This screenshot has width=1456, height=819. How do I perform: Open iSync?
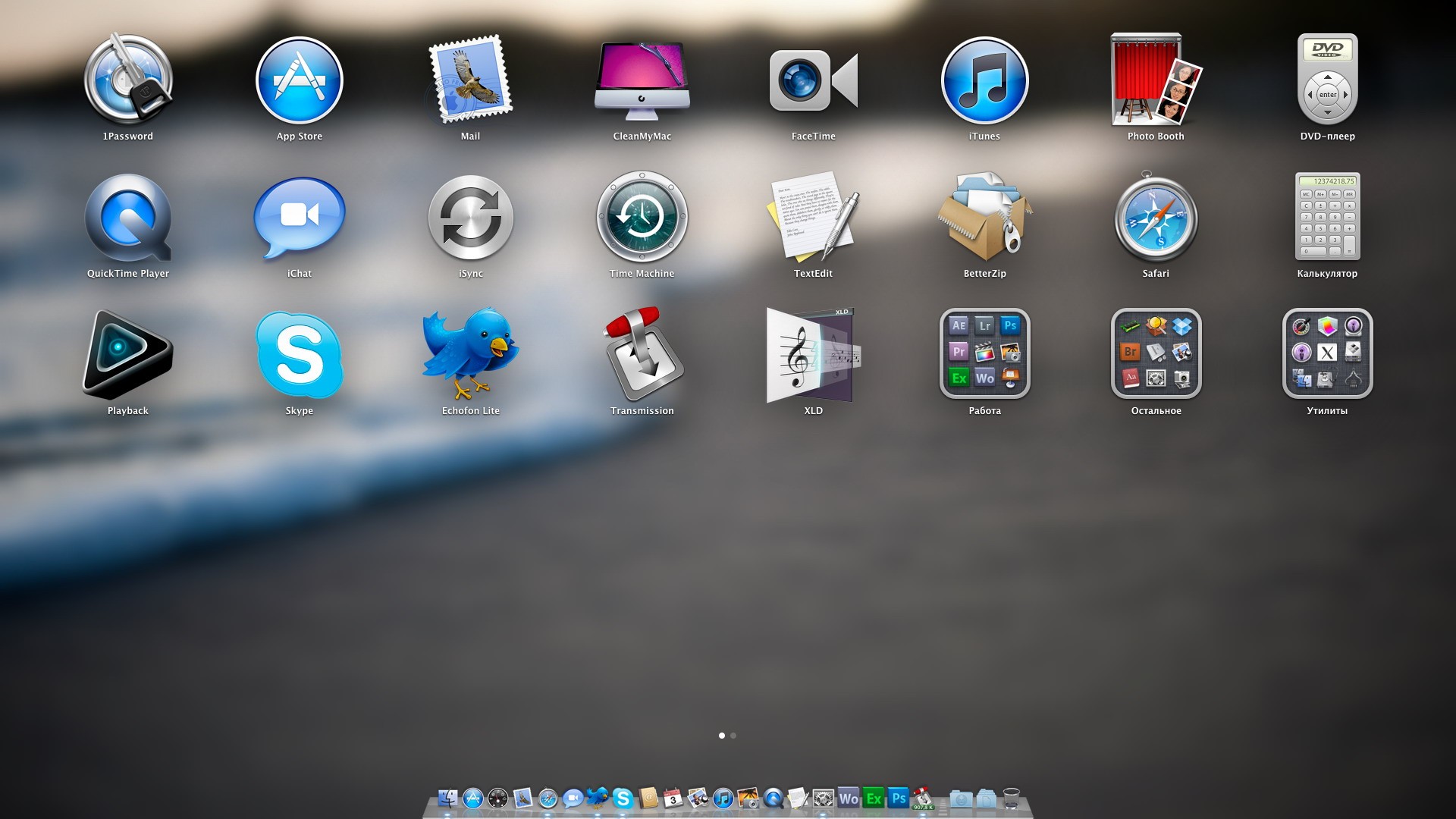tap(470, 218)
